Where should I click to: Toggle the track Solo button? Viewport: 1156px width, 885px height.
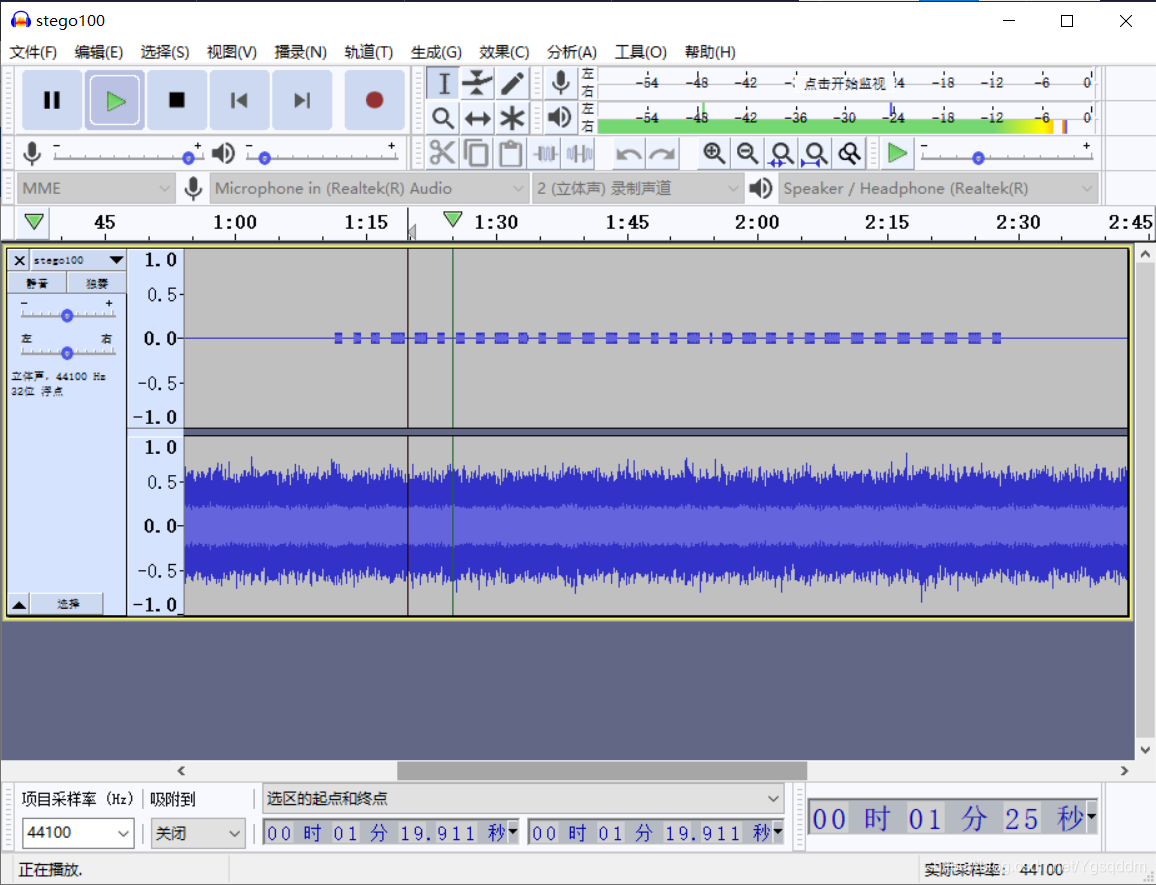97,283
